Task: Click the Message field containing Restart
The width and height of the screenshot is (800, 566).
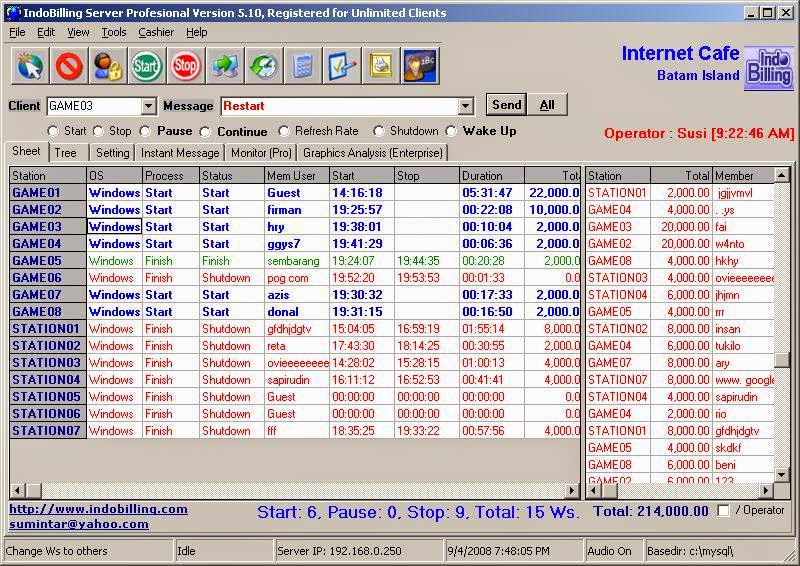Action: click(340, 106)
